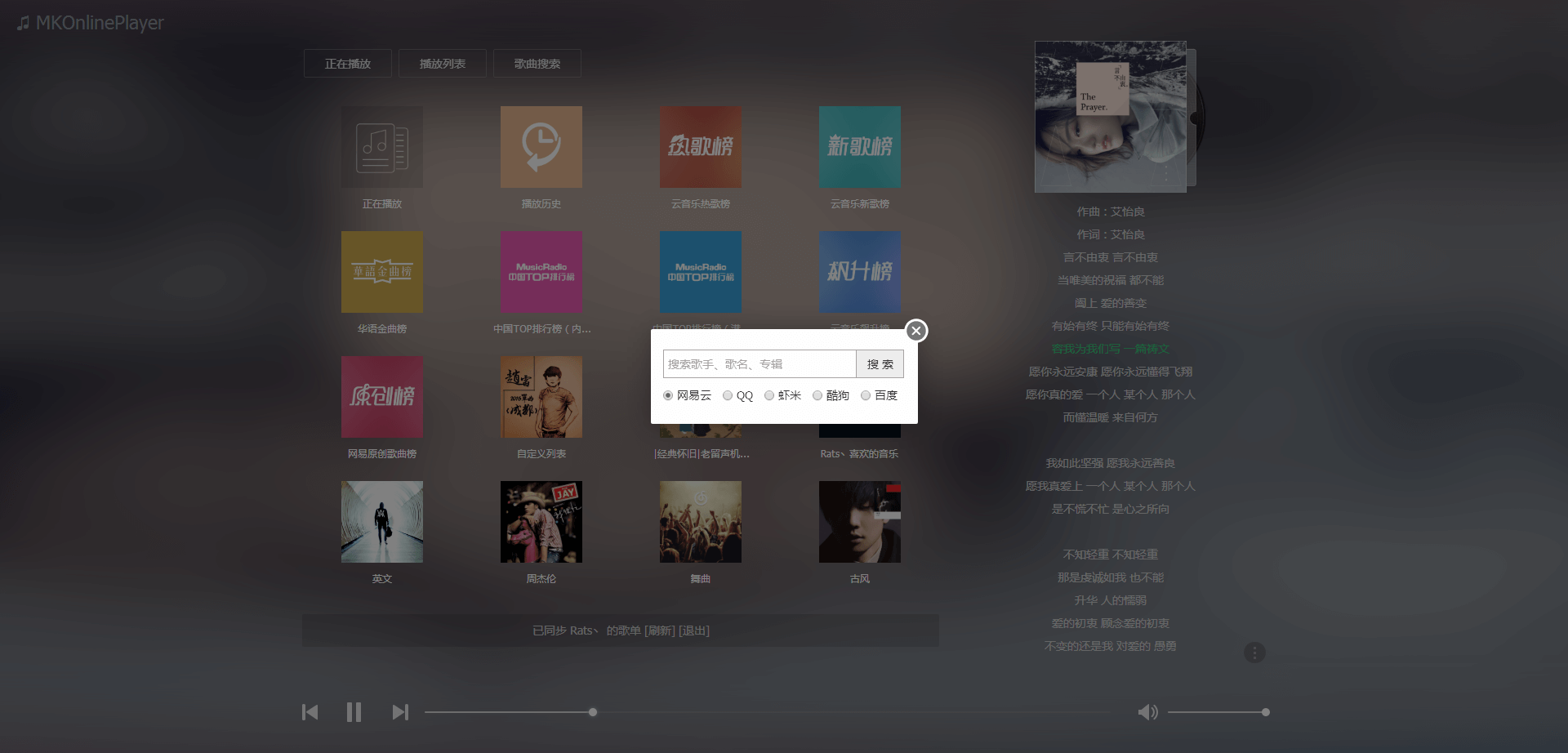This screenshot has height=753, width=1568.
Task: Open the 正在播放 playlist icon
Action: coord(382,147)
